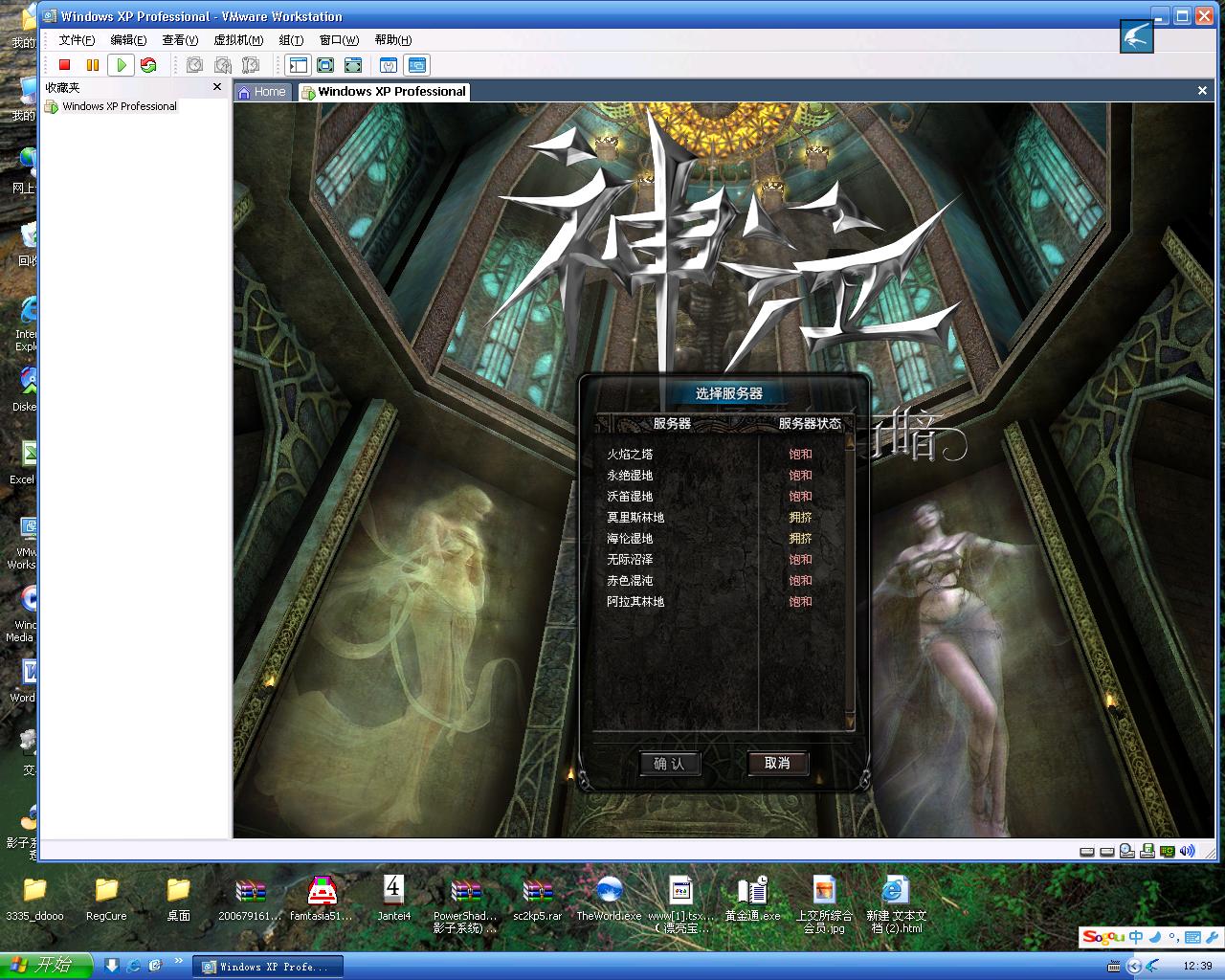Click the network adapter status icon
1225x980 pixels.
1168,851
